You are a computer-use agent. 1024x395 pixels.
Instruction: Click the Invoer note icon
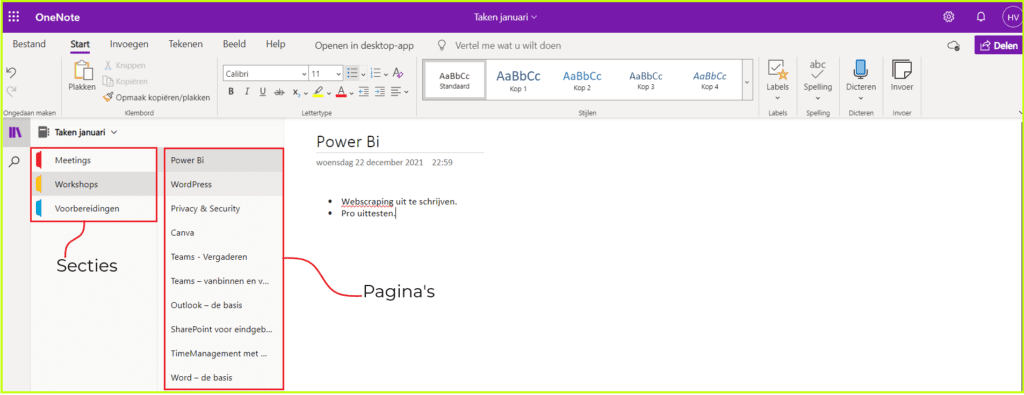point(902,69)
